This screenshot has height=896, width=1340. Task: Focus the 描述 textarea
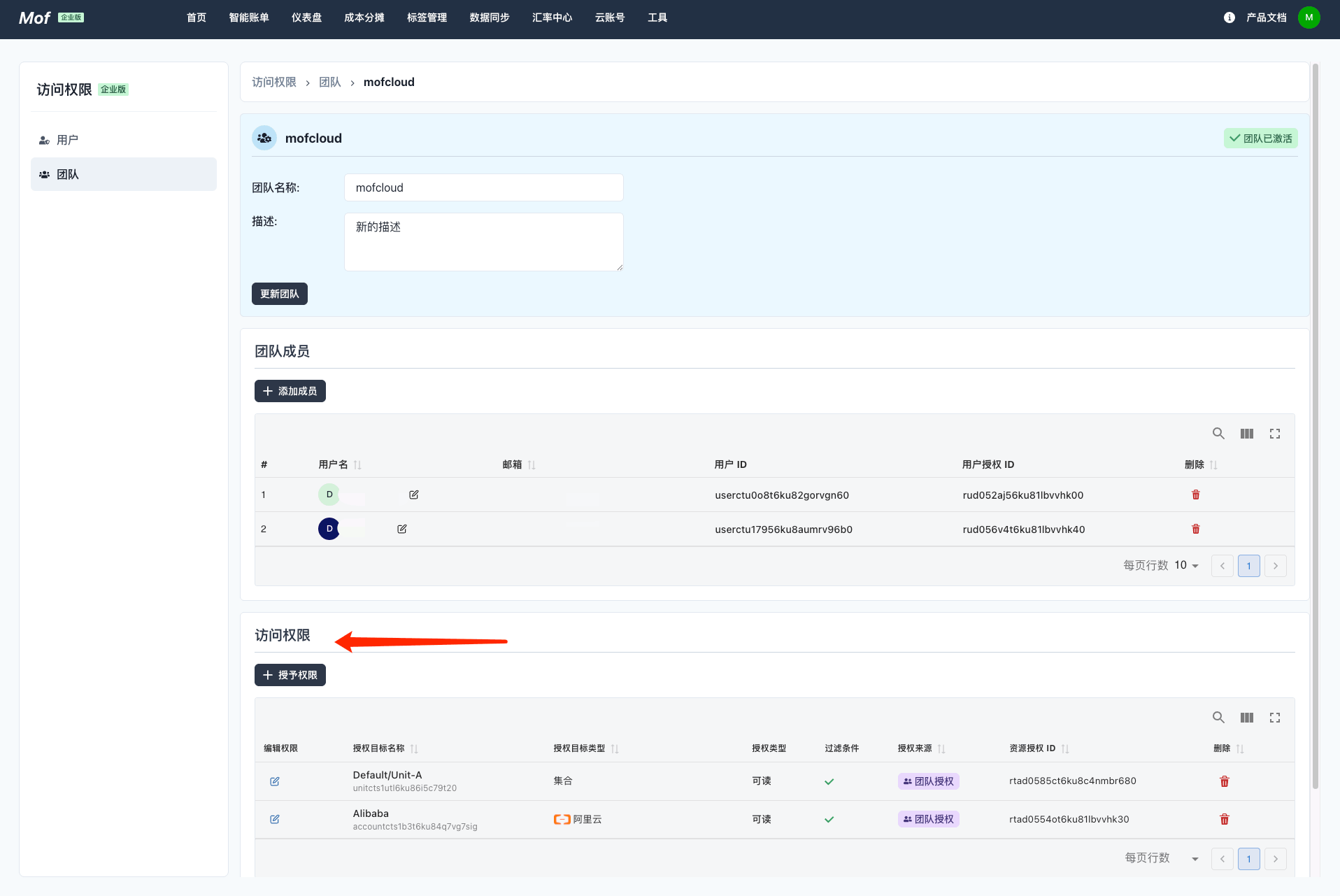coord(484,242)
